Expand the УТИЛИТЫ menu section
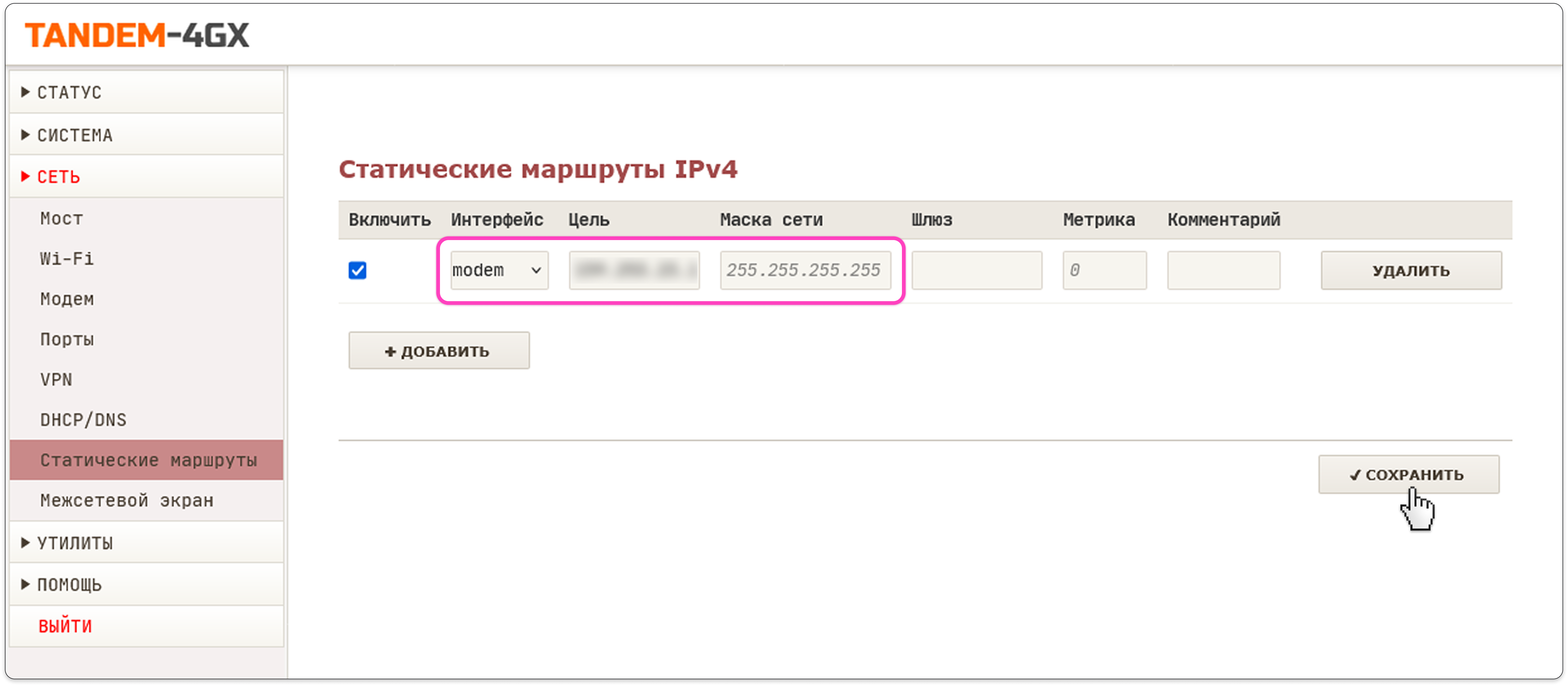This screenshot has width=1568, height=686. tap(74, 543)
